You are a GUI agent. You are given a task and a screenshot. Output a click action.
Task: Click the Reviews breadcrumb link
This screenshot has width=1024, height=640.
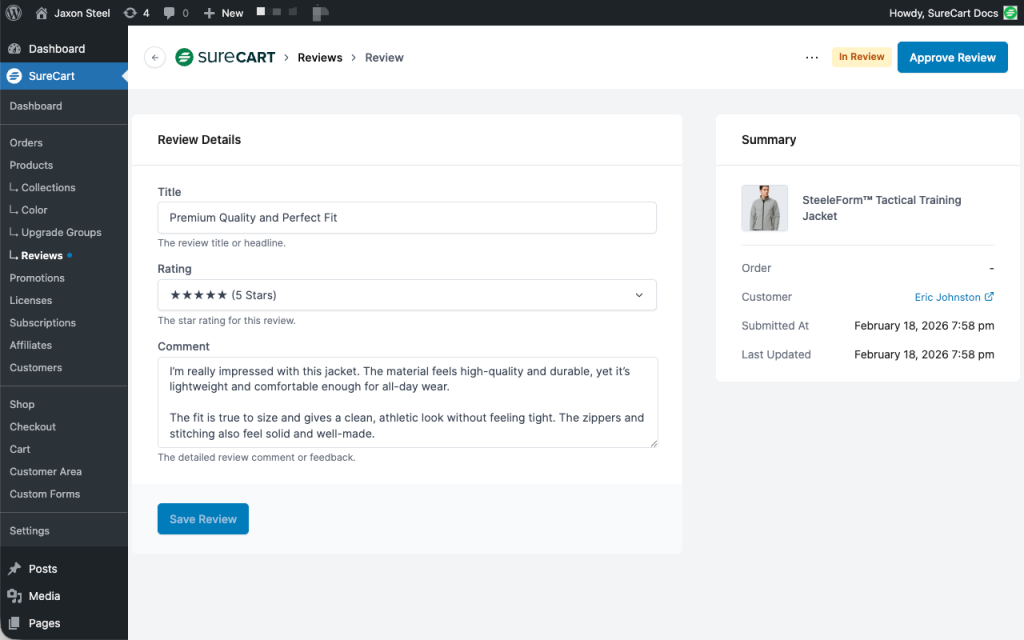click(x=320, y=57)
